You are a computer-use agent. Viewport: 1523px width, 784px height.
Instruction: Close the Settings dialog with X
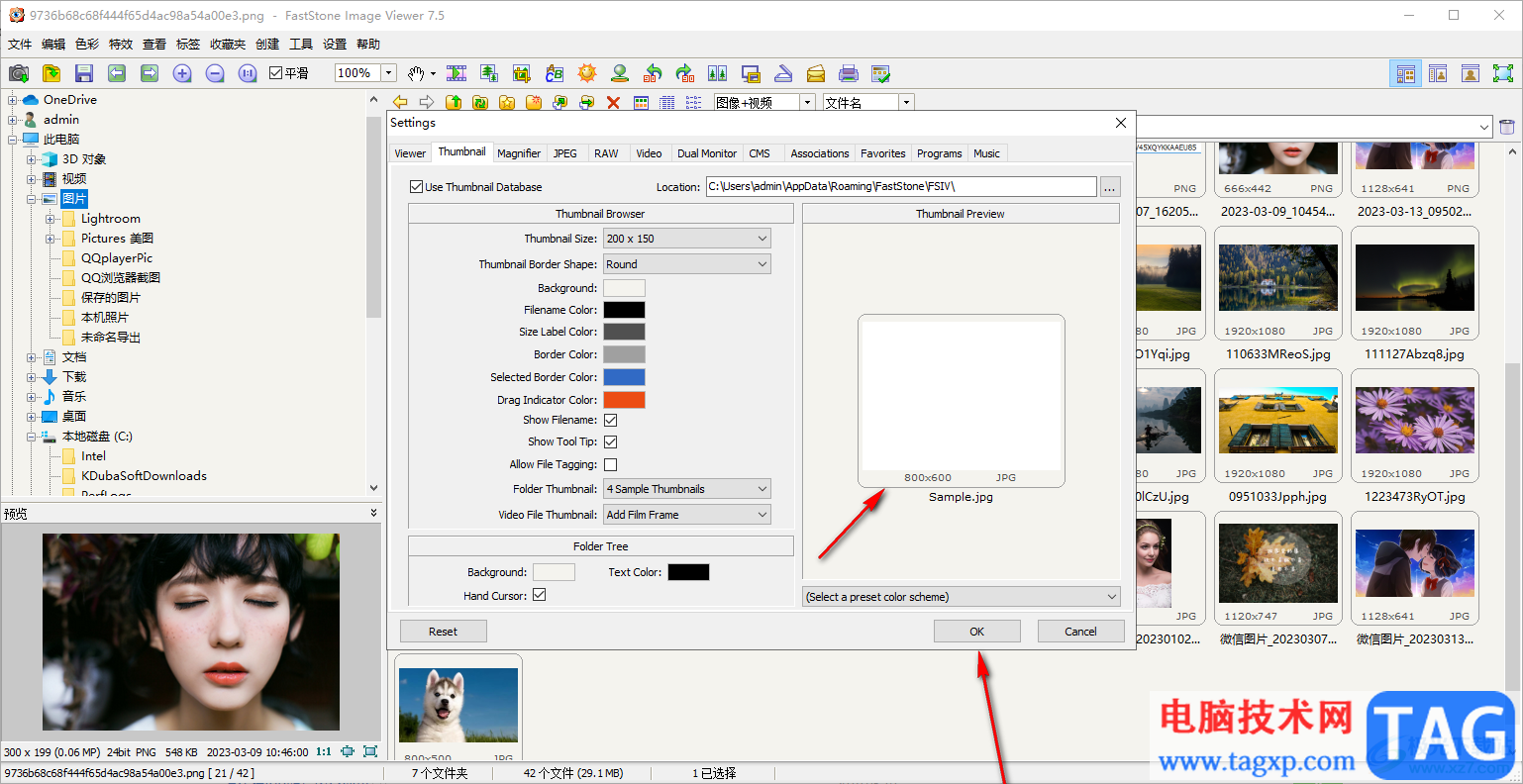coord(1121,123)
